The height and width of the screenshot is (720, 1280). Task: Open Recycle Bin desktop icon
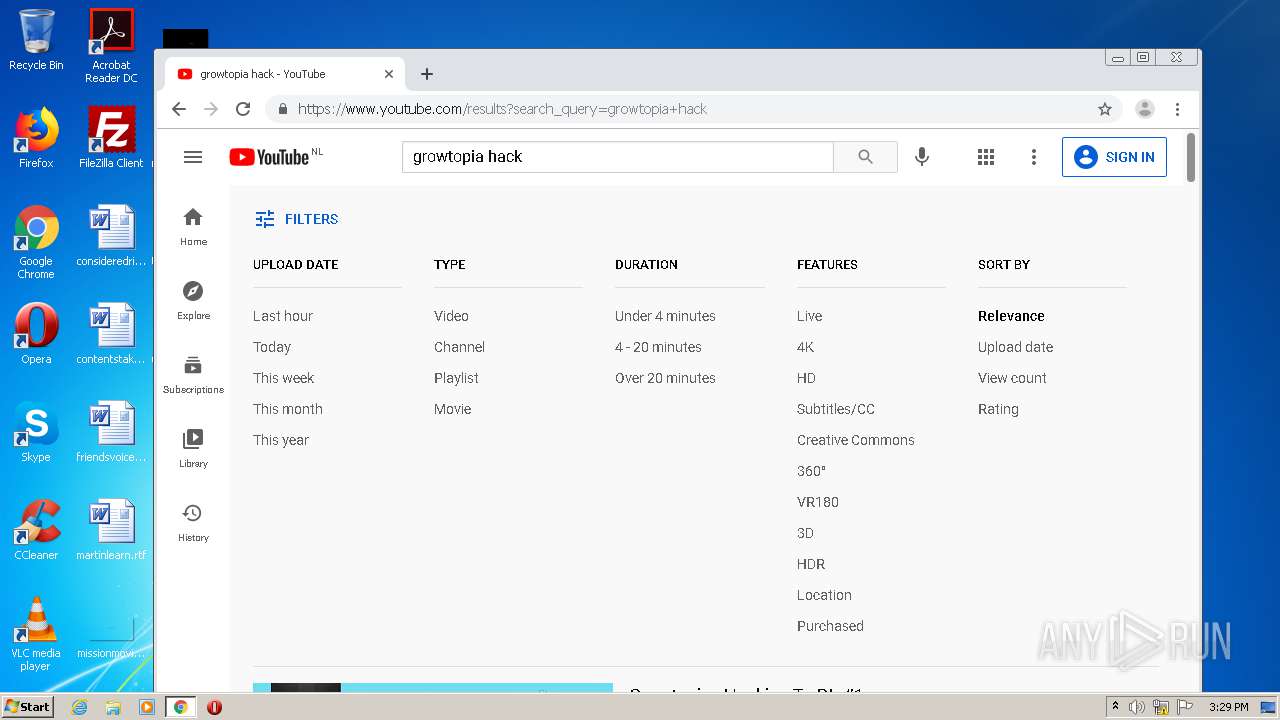[x=36, y=40]
